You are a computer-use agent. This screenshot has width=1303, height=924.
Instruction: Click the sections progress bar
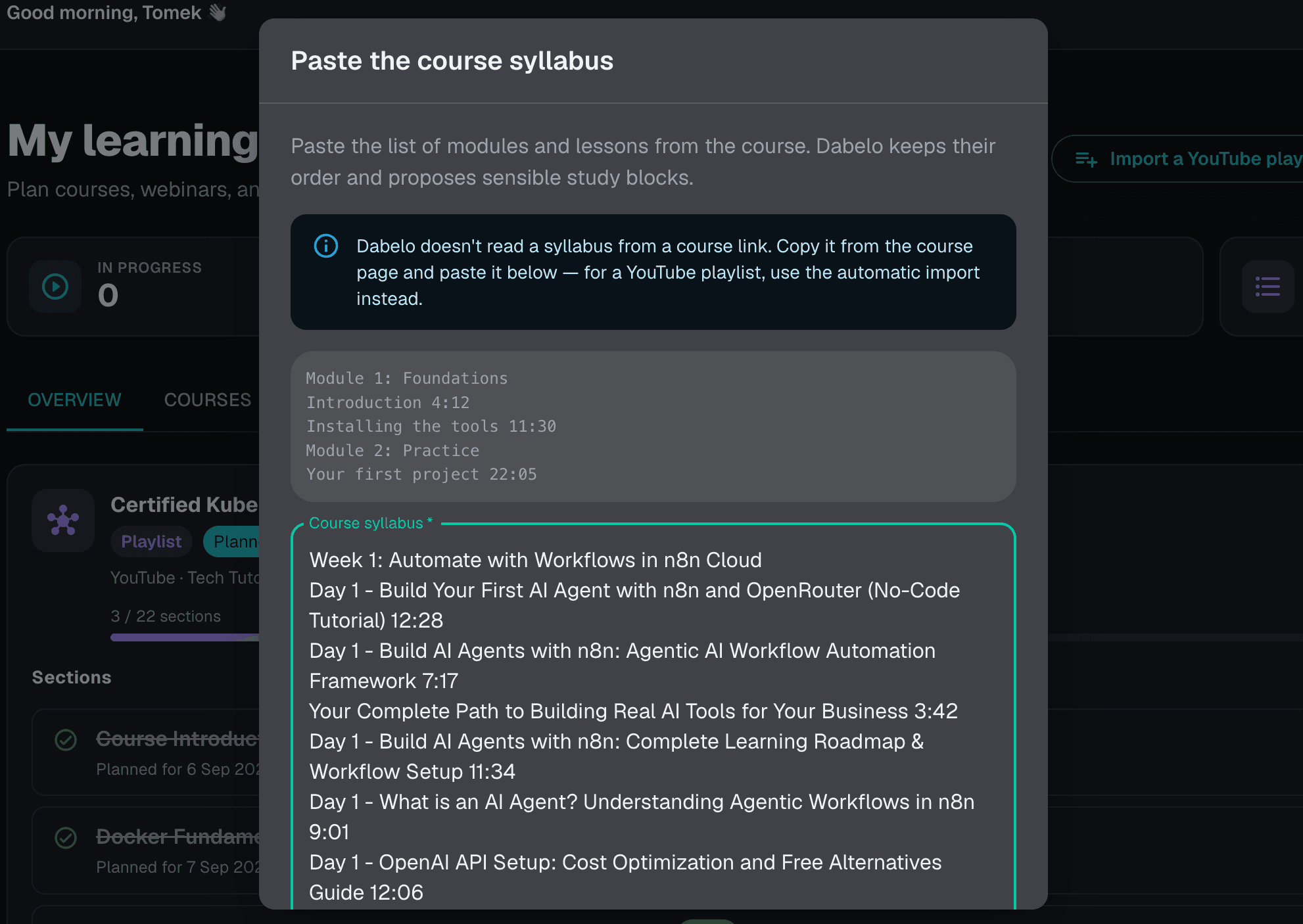click(x=185, y=637)
